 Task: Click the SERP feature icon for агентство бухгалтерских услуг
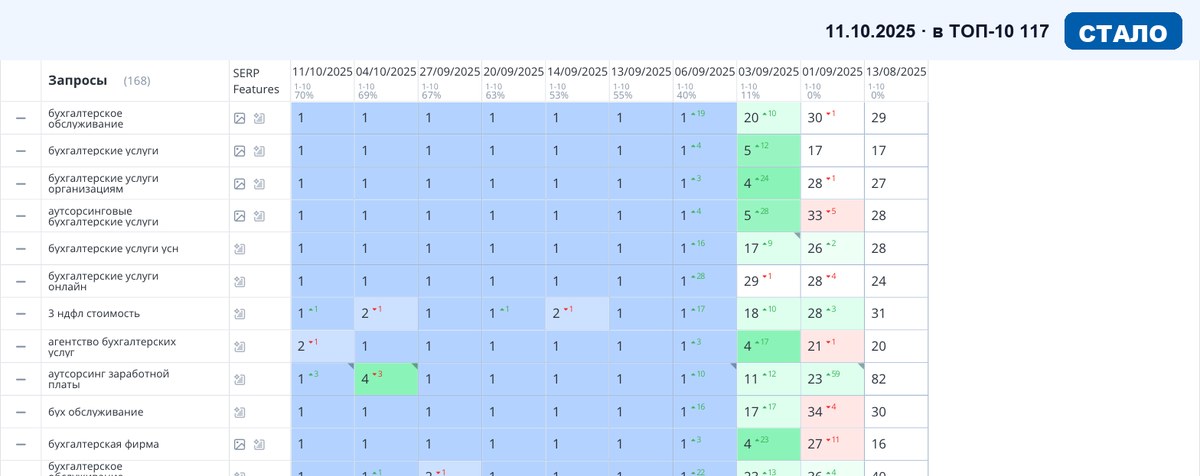click(239, 347)
